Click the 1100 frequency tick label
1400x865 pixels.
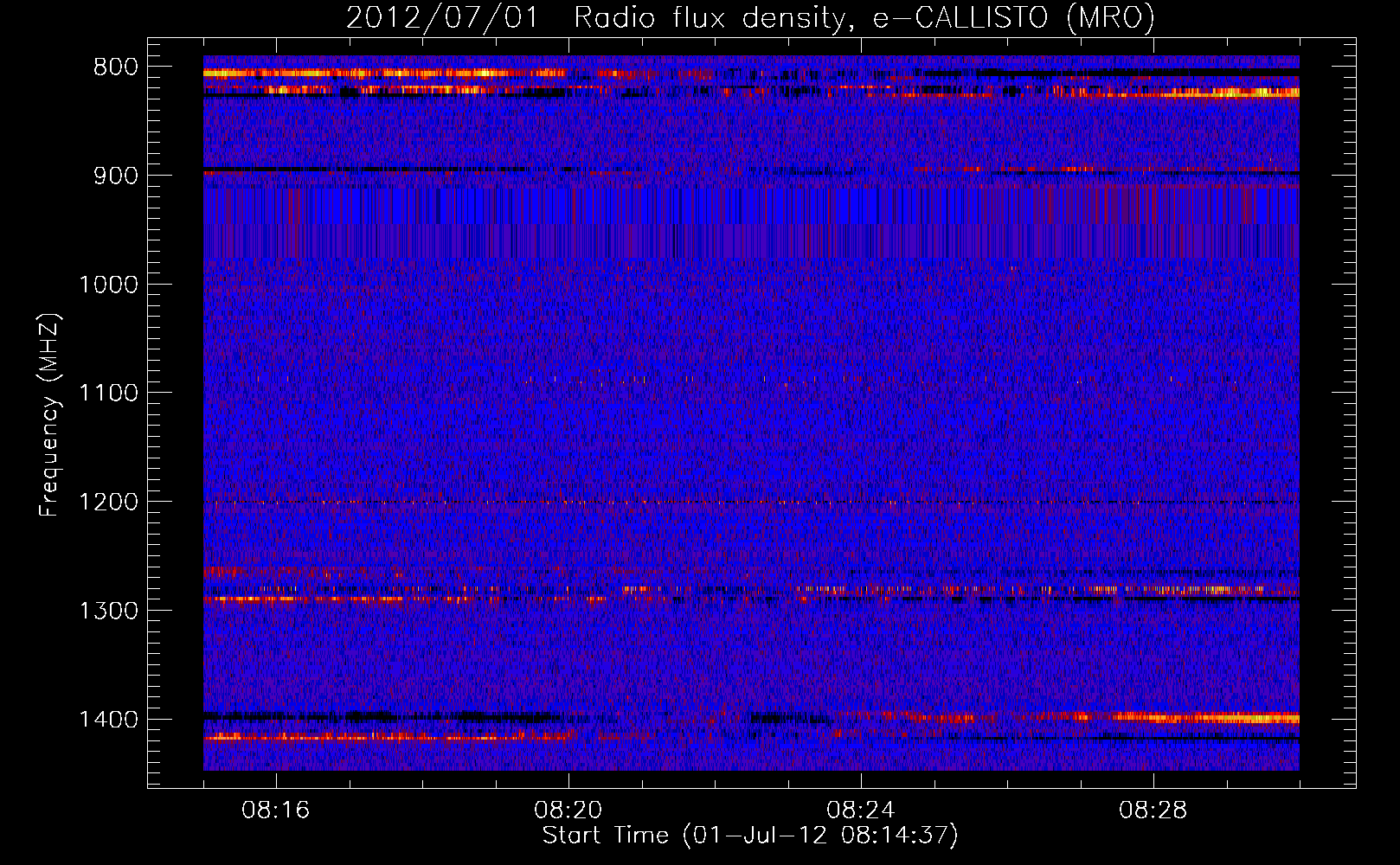click(108, 394)
